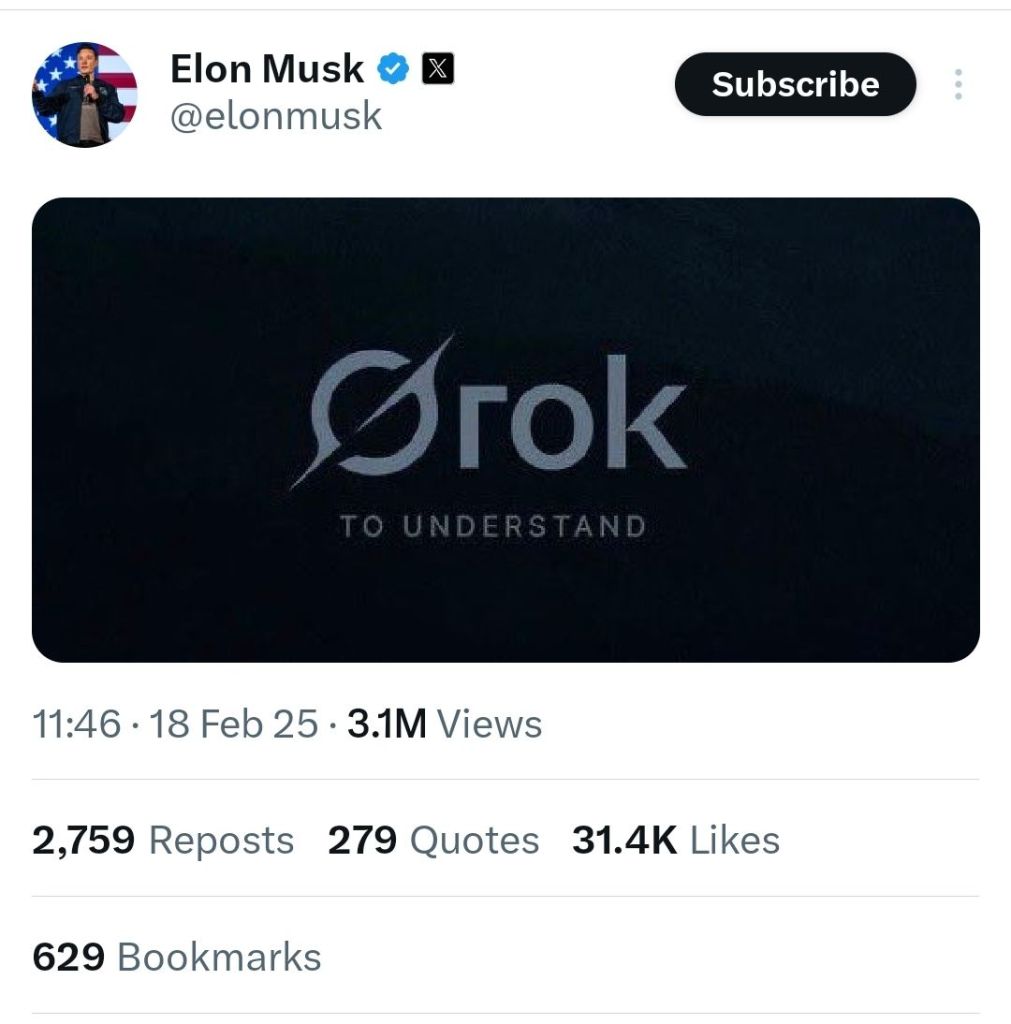Open the @elonmusk handle link
1011x1024 pixels.
(276, 116)
